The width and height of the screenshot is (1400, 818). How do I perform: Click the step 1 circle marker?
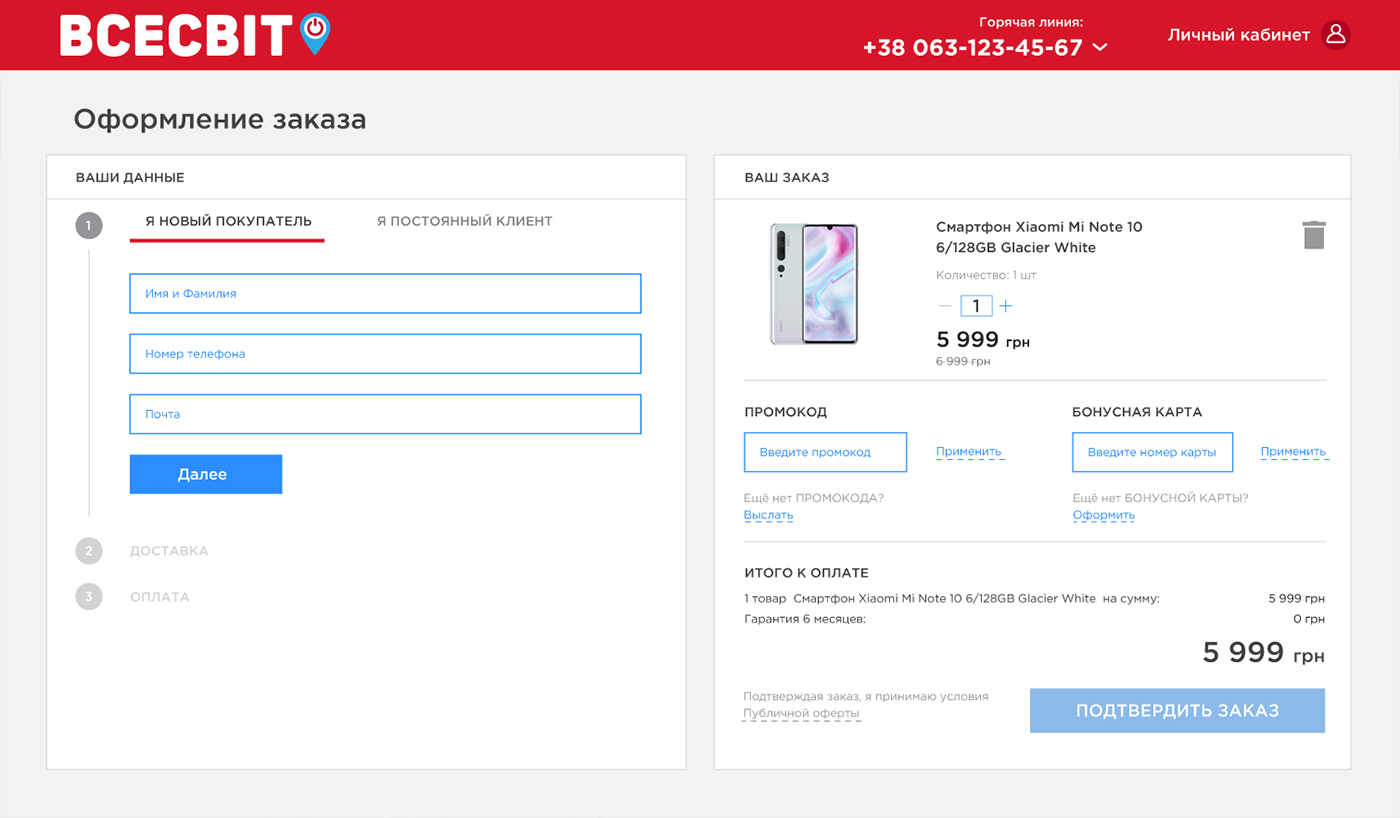(x=89, y=226)
